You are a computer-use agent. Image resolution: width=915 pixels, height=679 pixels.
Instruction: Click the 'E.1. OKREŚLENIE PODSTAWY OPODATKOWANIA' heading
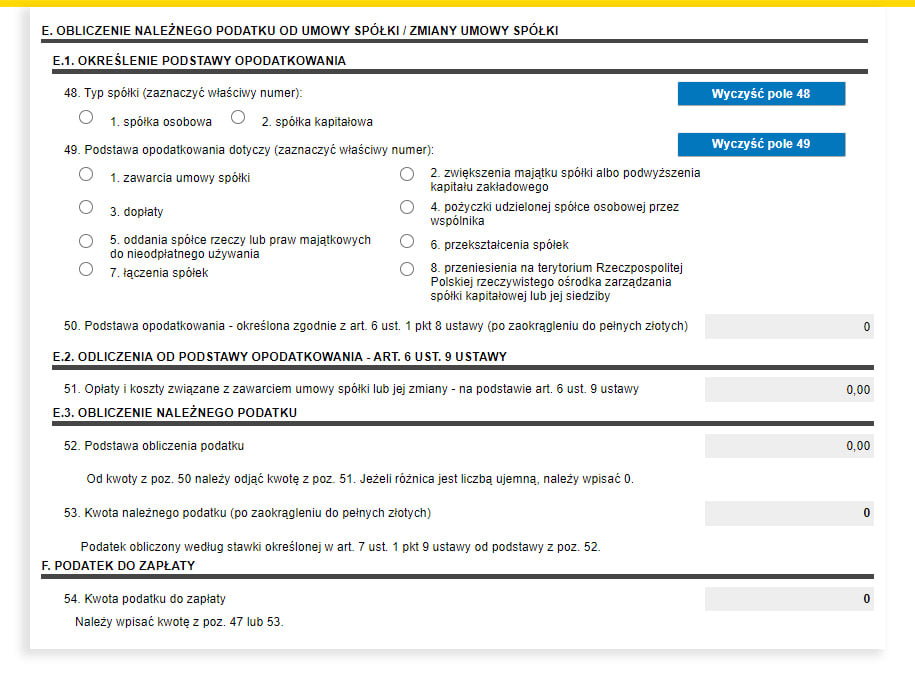(199, 61)
